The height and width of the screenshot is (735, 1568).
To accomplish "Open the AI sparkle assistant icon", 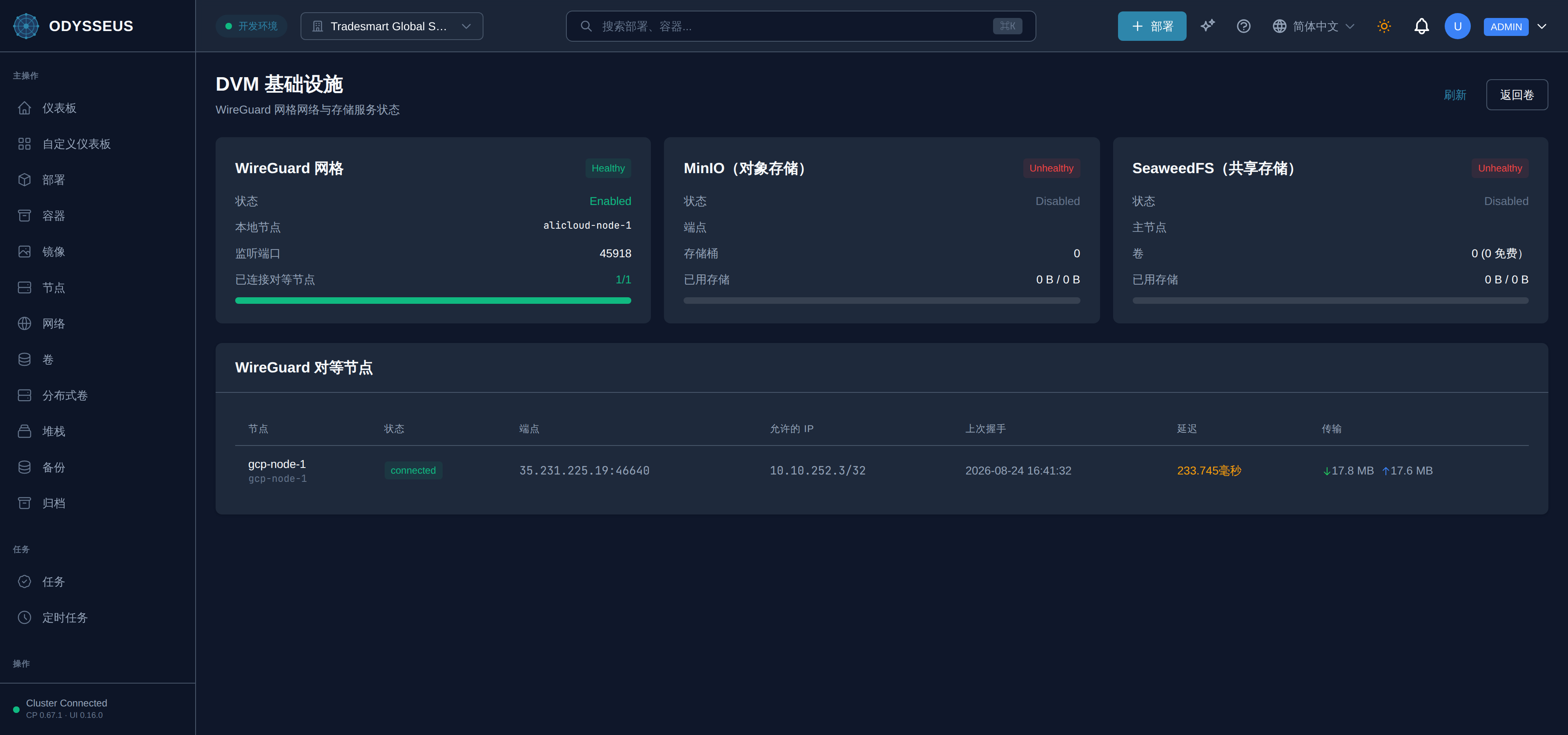I will click(x=1208, y=26).
